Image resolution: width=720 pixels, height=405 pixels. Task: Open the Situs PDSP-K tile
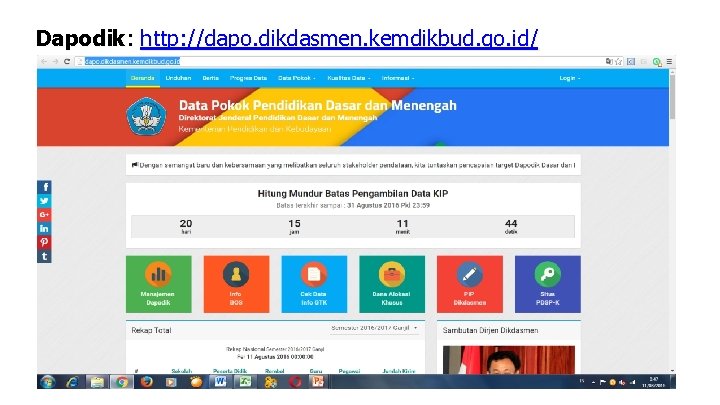coord(547,284)
